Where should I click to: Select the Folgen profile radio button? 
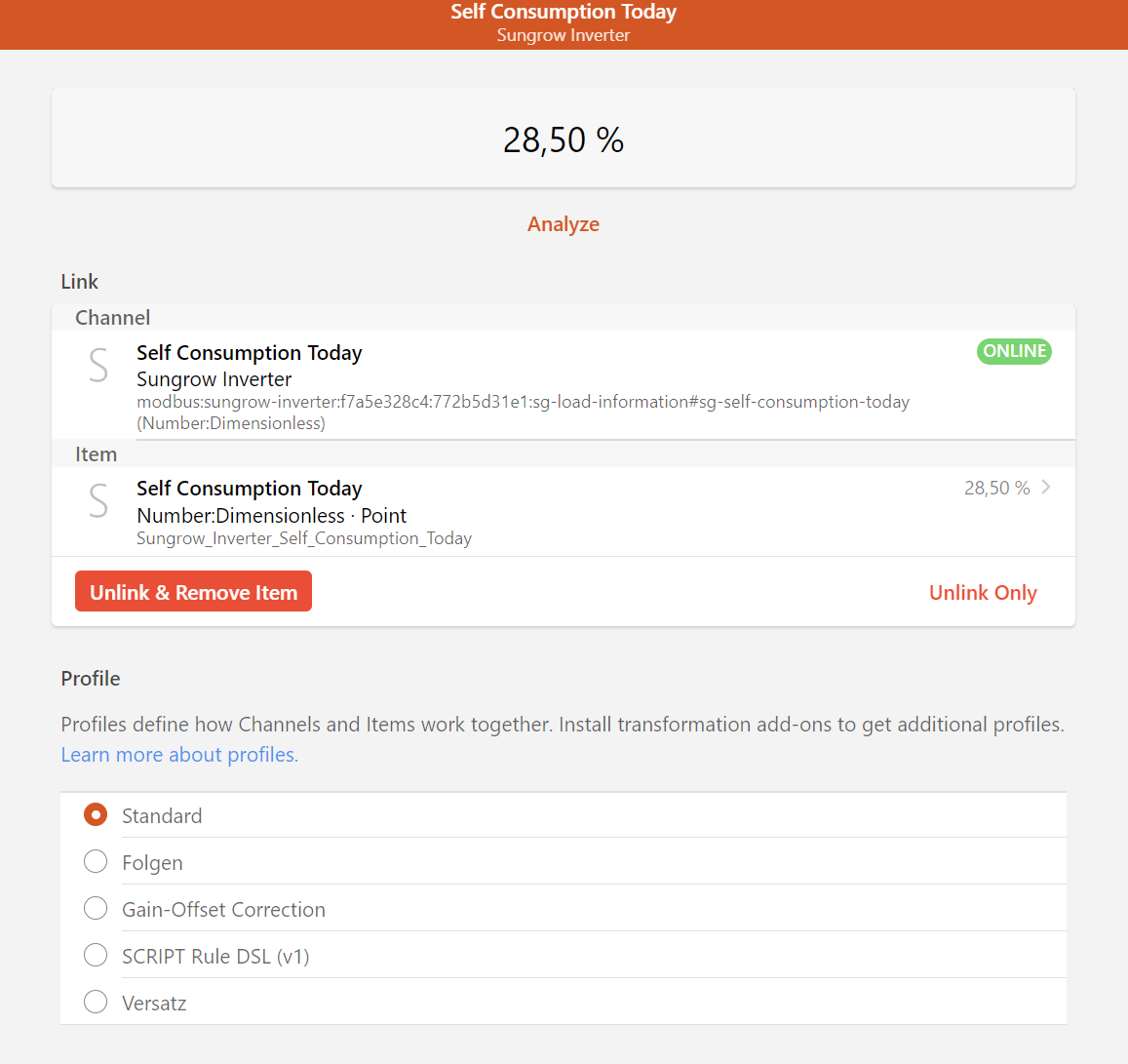96,862
